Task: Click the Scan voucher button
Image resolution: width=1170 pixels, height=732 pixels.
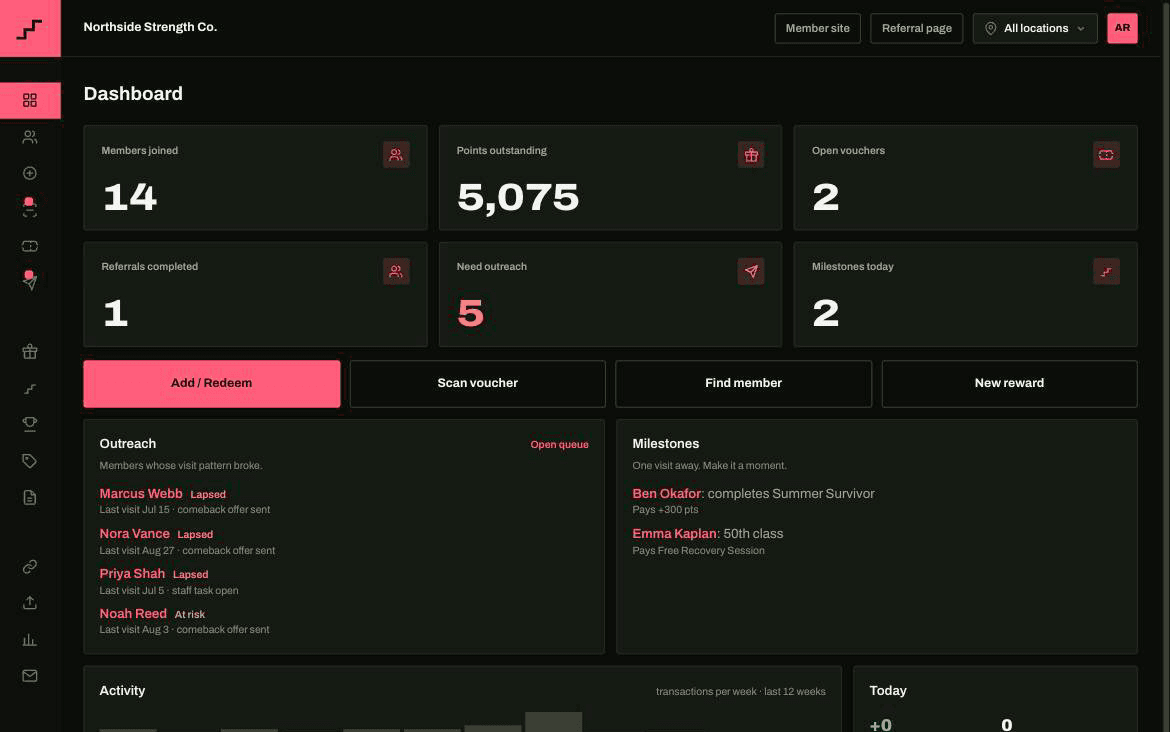Action: tap(478, 384)
